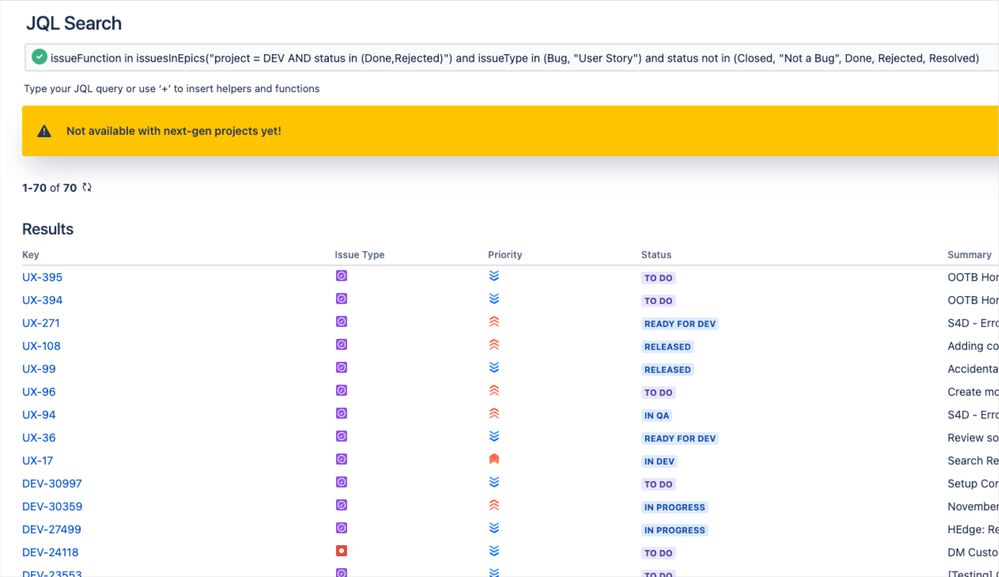
Task: Click the READY FOR DEV status of UX-36
Action: 680,438
